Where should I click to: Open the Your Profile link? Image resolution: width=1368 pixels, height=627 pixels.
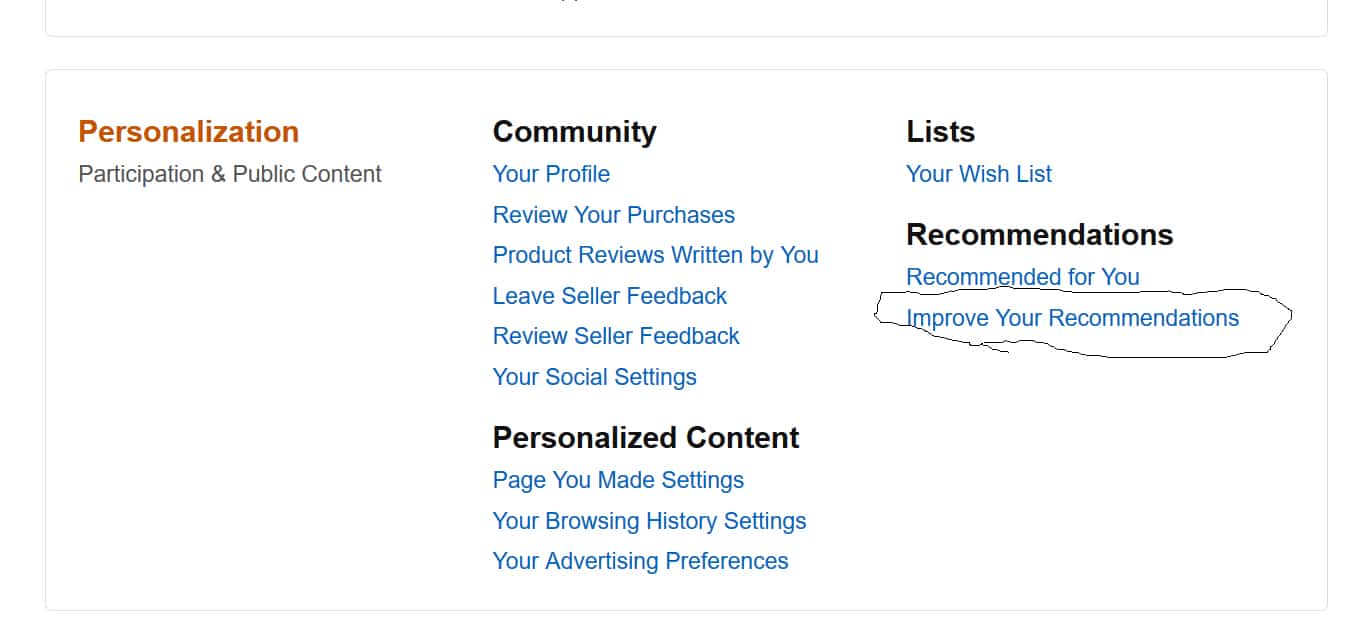point(551,174)
